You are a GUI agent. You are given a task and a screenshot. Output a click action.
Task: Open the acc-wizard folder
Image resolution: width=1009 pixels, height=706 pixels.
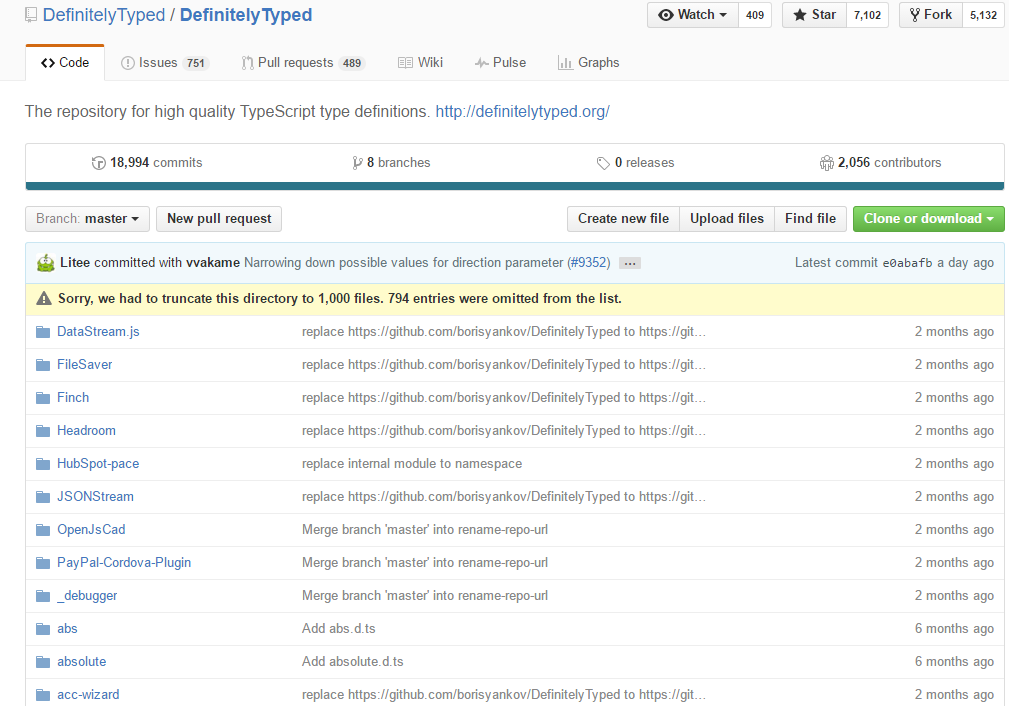(x=88, y=694)
